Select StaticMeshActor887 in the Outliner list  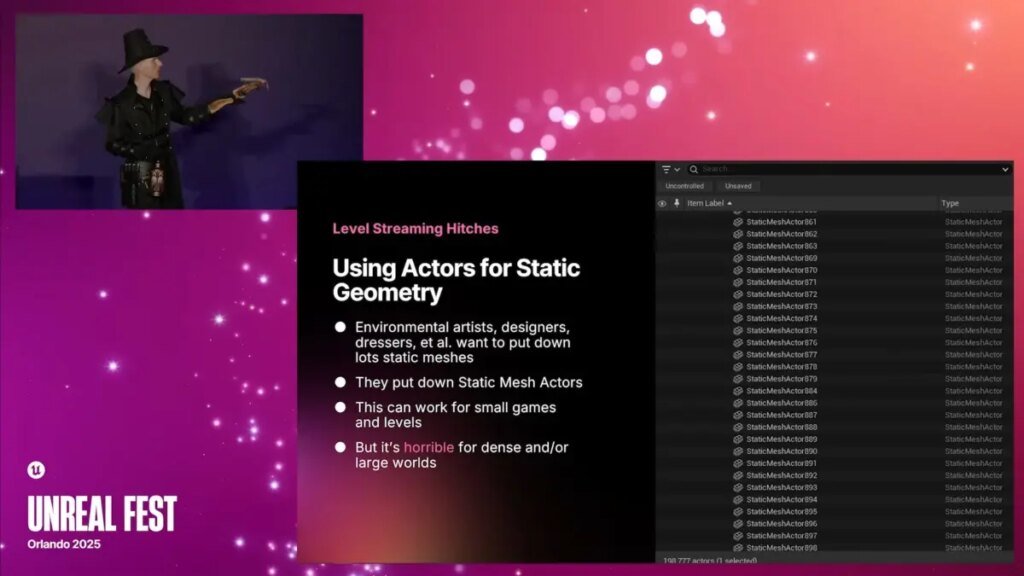782,415
